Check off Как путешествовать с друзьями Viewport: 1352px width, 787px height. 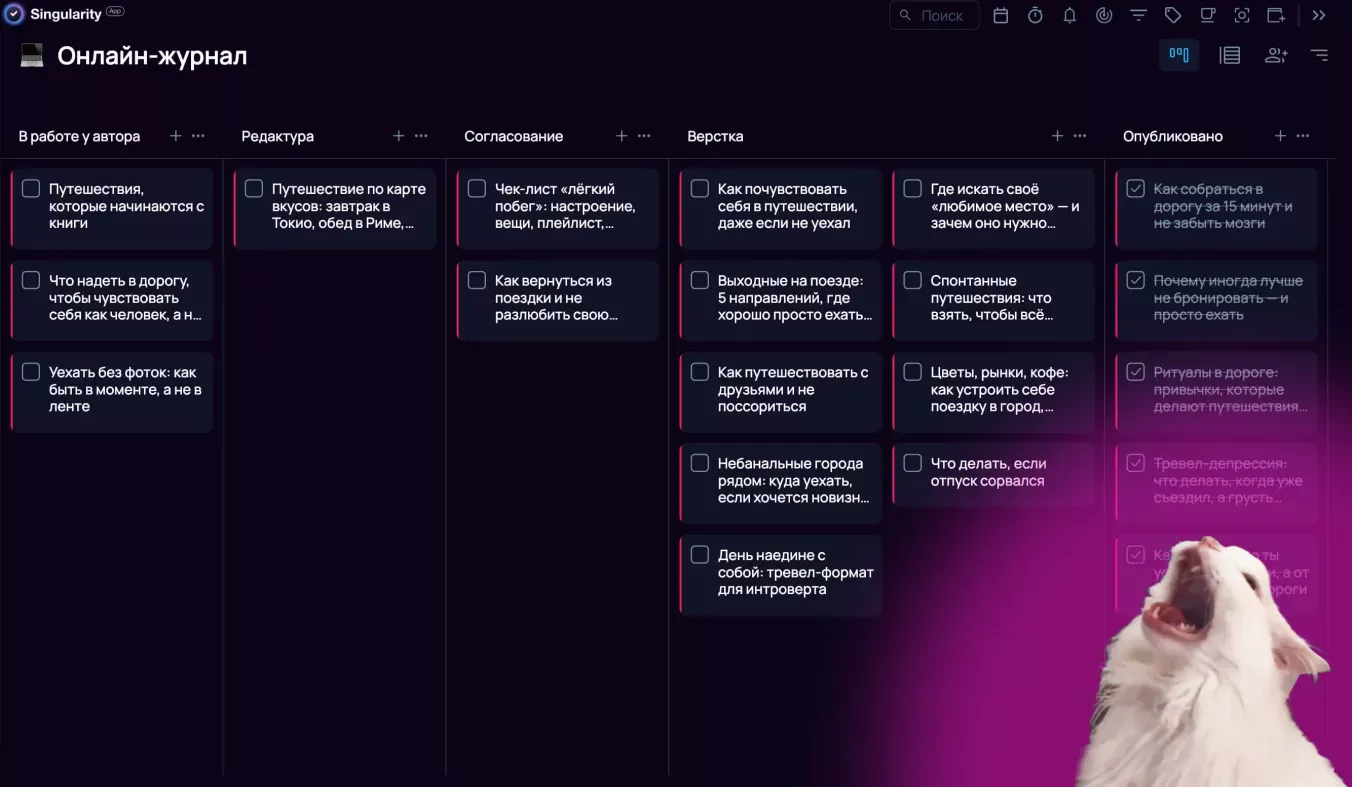700,372
